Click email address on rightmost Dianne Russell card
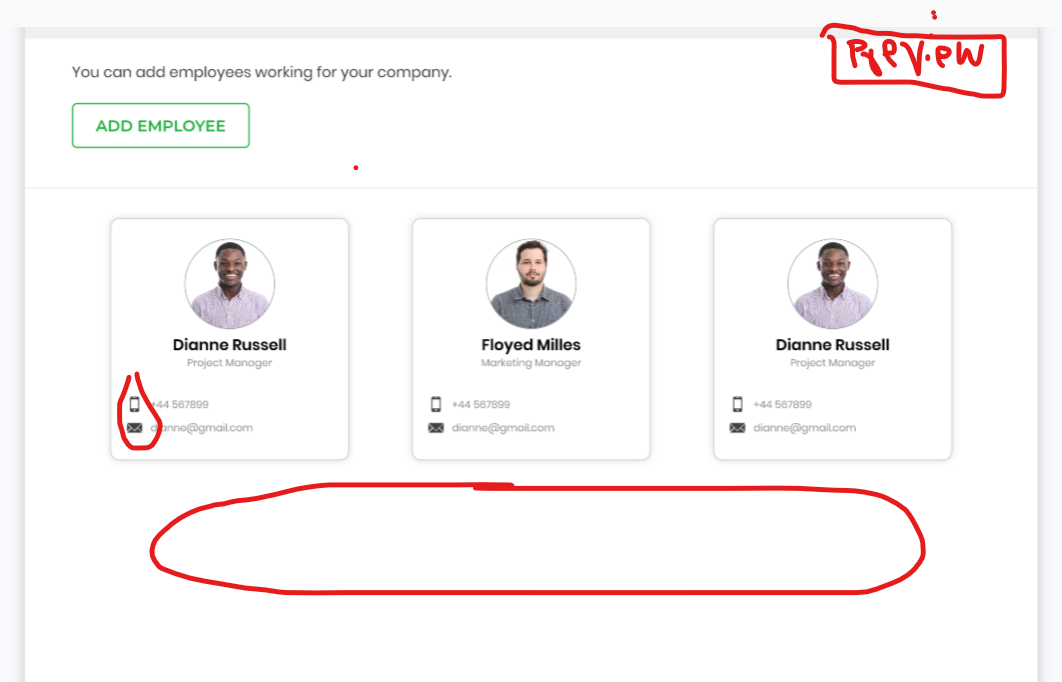This screenshot has width=1062, height=682. 805,428
